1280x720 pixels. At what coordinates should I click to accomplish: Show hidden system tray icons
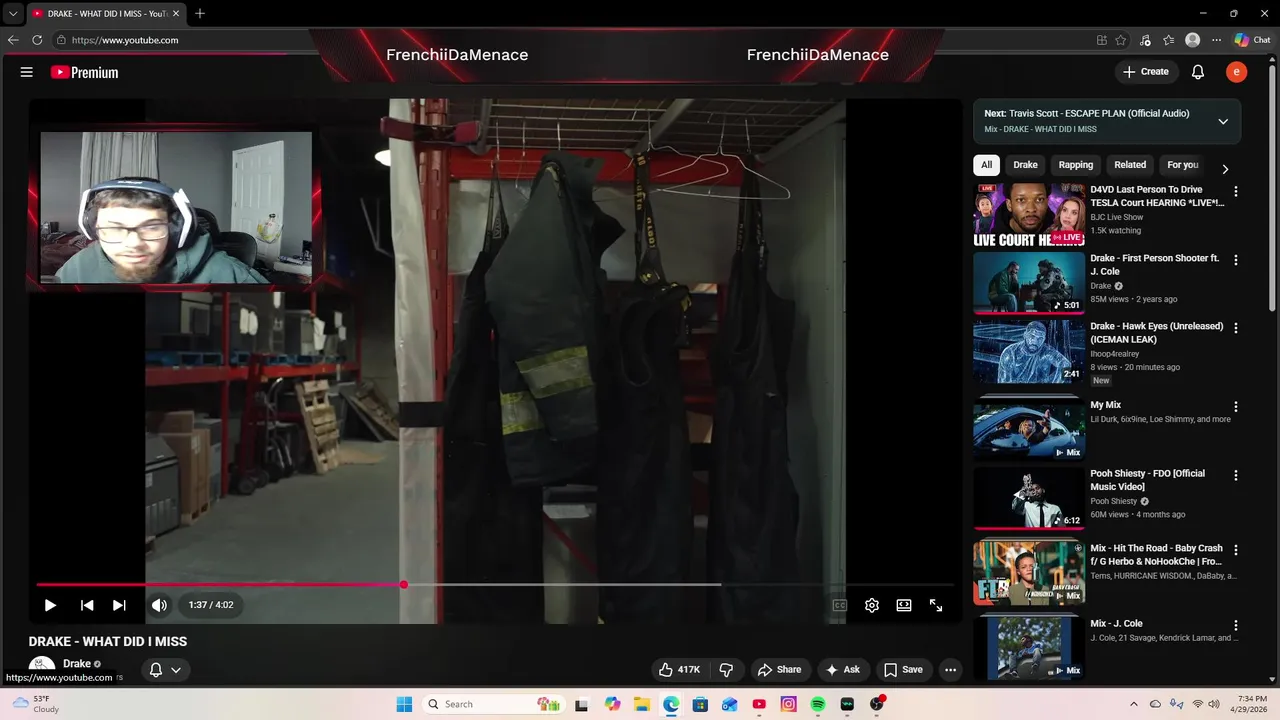pos(1133,704)
